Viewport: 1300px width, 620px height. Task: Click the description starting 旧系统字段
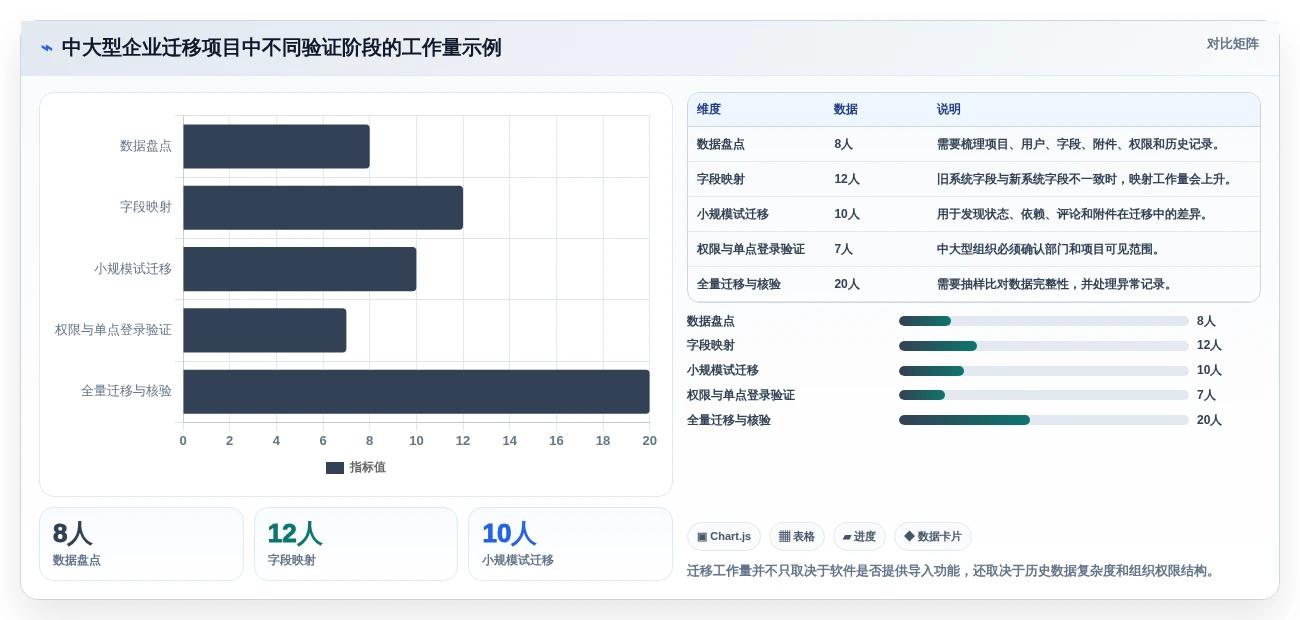1085,179
